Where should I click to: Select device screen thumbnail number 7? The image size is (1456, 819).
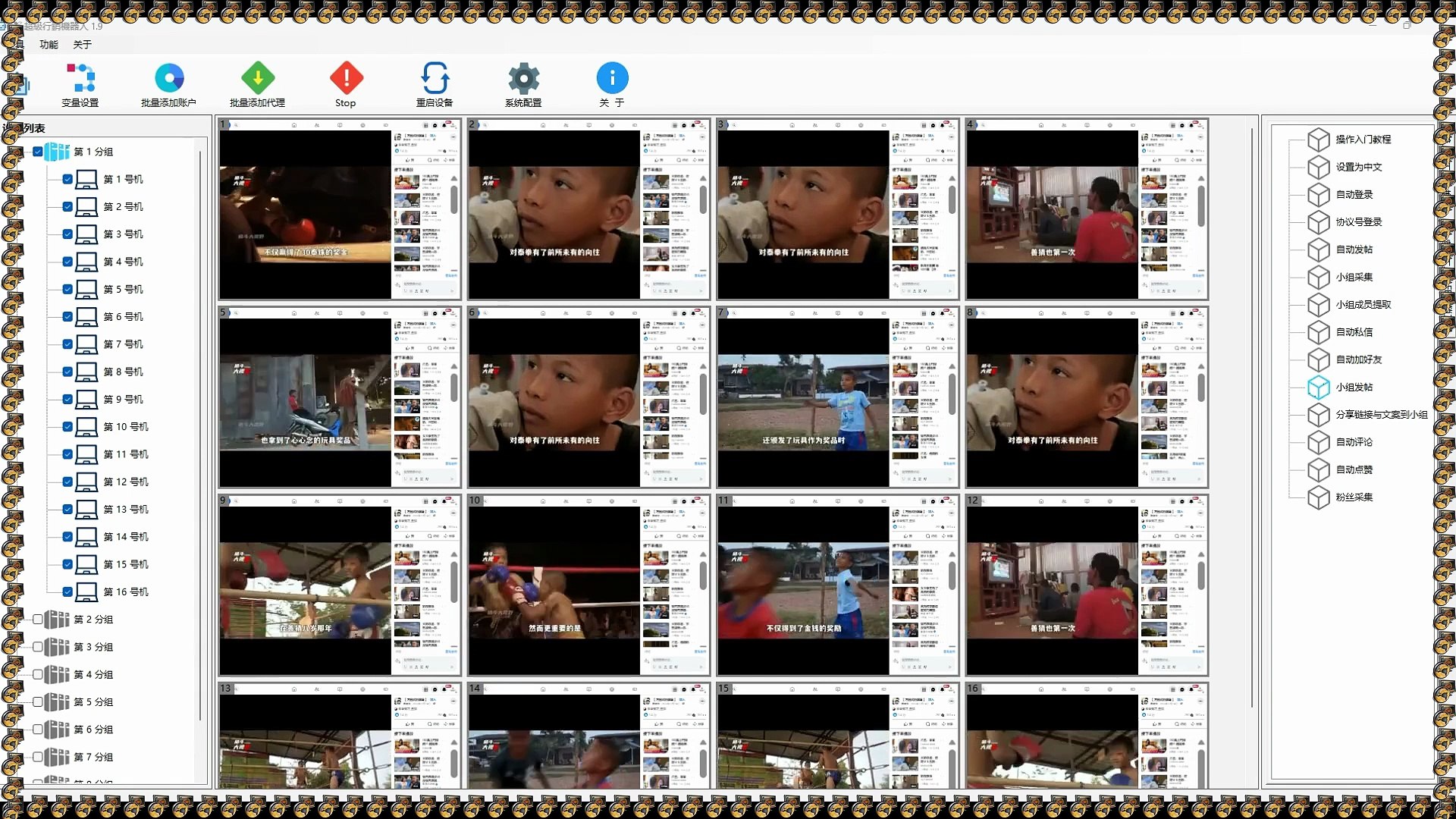pyautogui.click(x=838, y=398)
